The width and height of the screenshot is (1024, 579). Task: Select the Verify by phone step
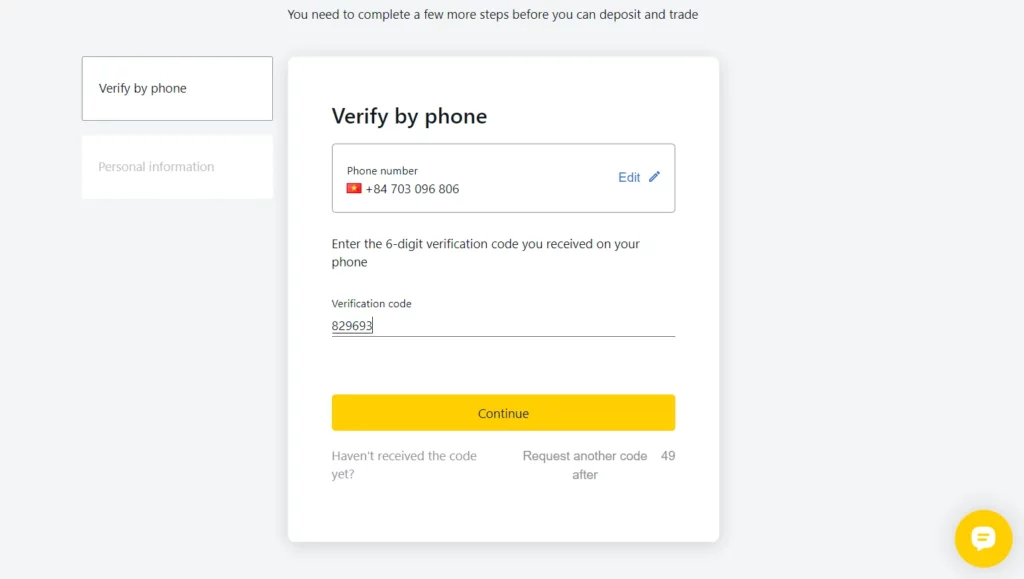[176, 88]
